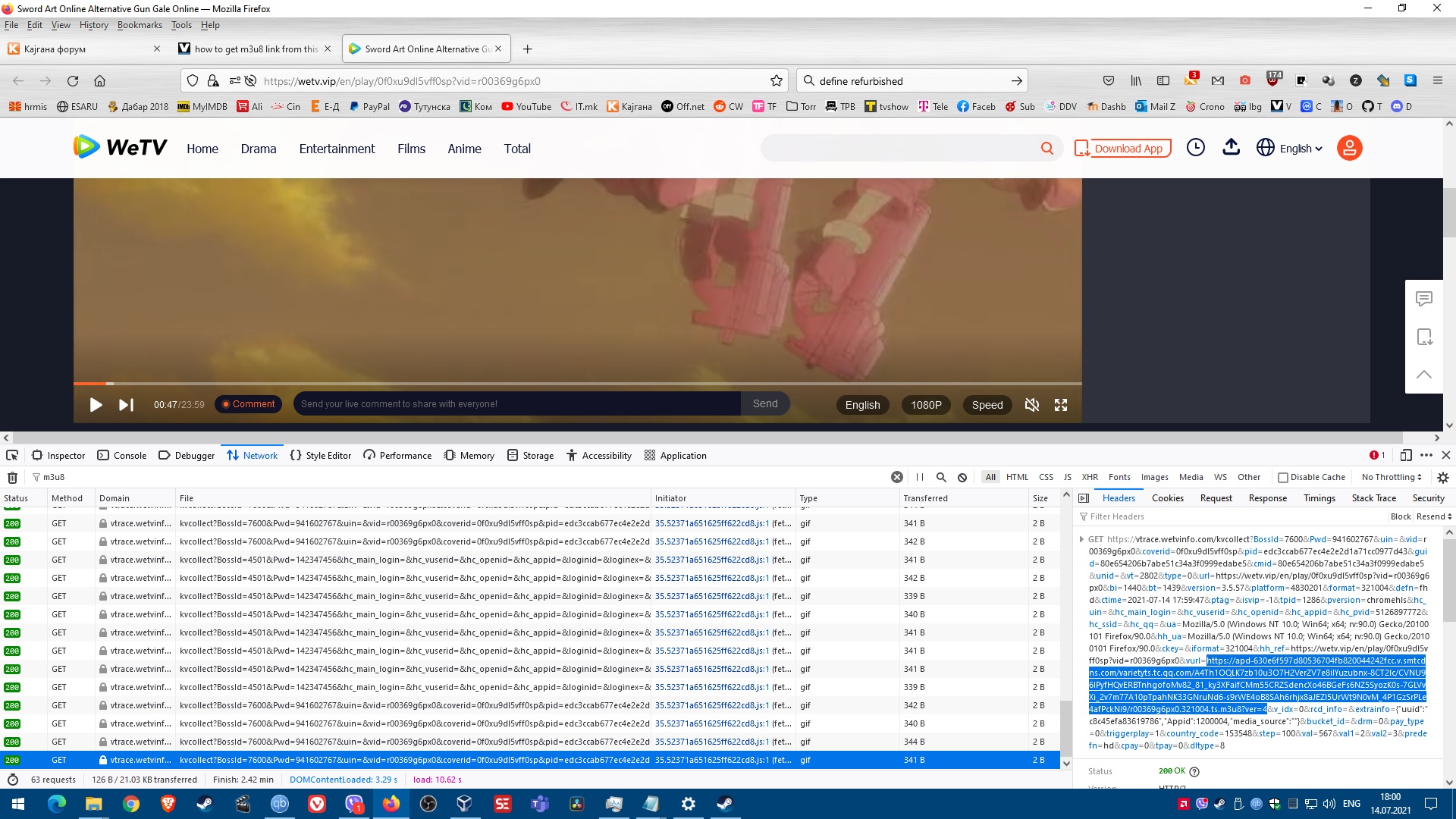Seek on the video progress bar
Viewport: 1456px width, 819px height.
tap(576, 384)
